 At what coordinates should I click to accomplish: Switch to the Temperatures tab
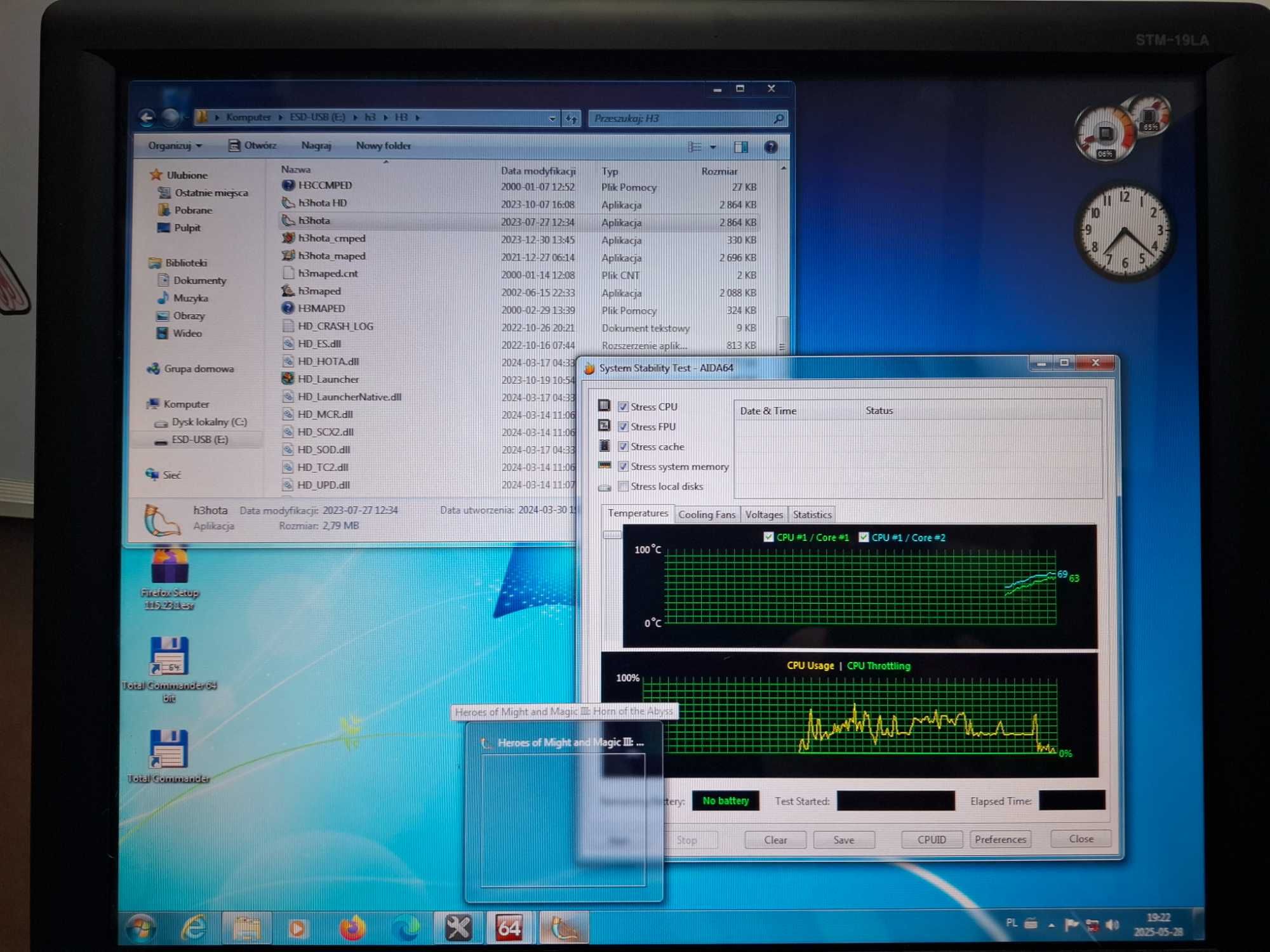(x=638, y=513)
